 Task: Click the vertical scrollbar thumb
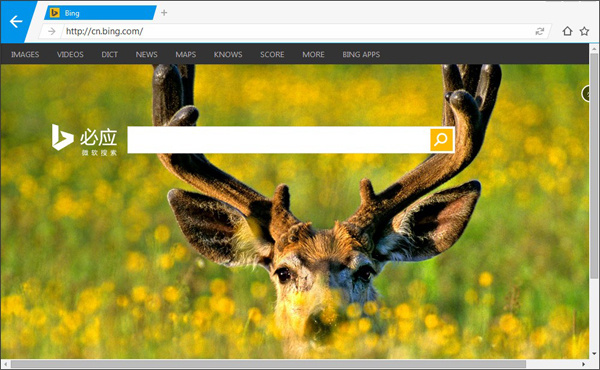tap(593, 166)
